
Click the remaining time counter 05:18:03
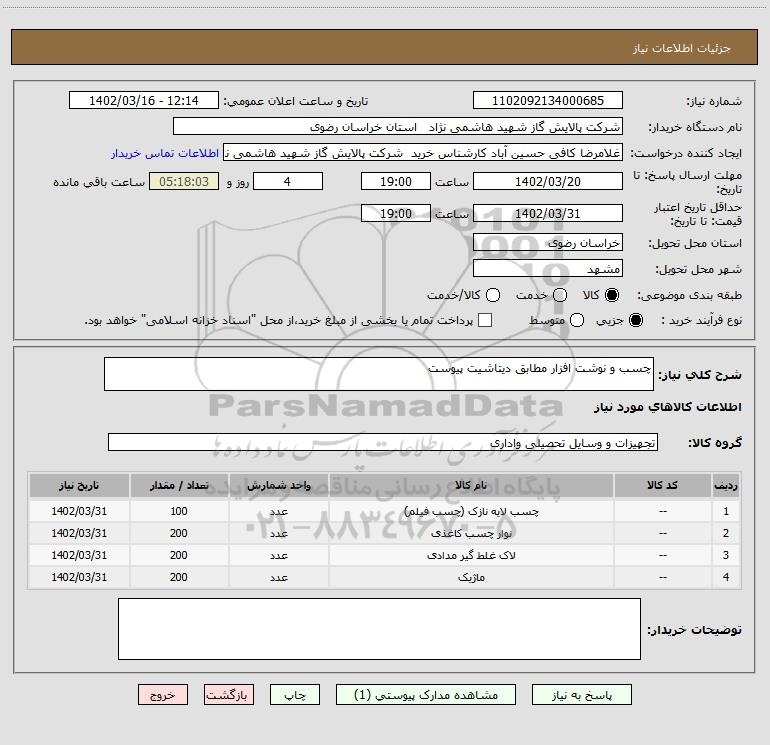184,182
